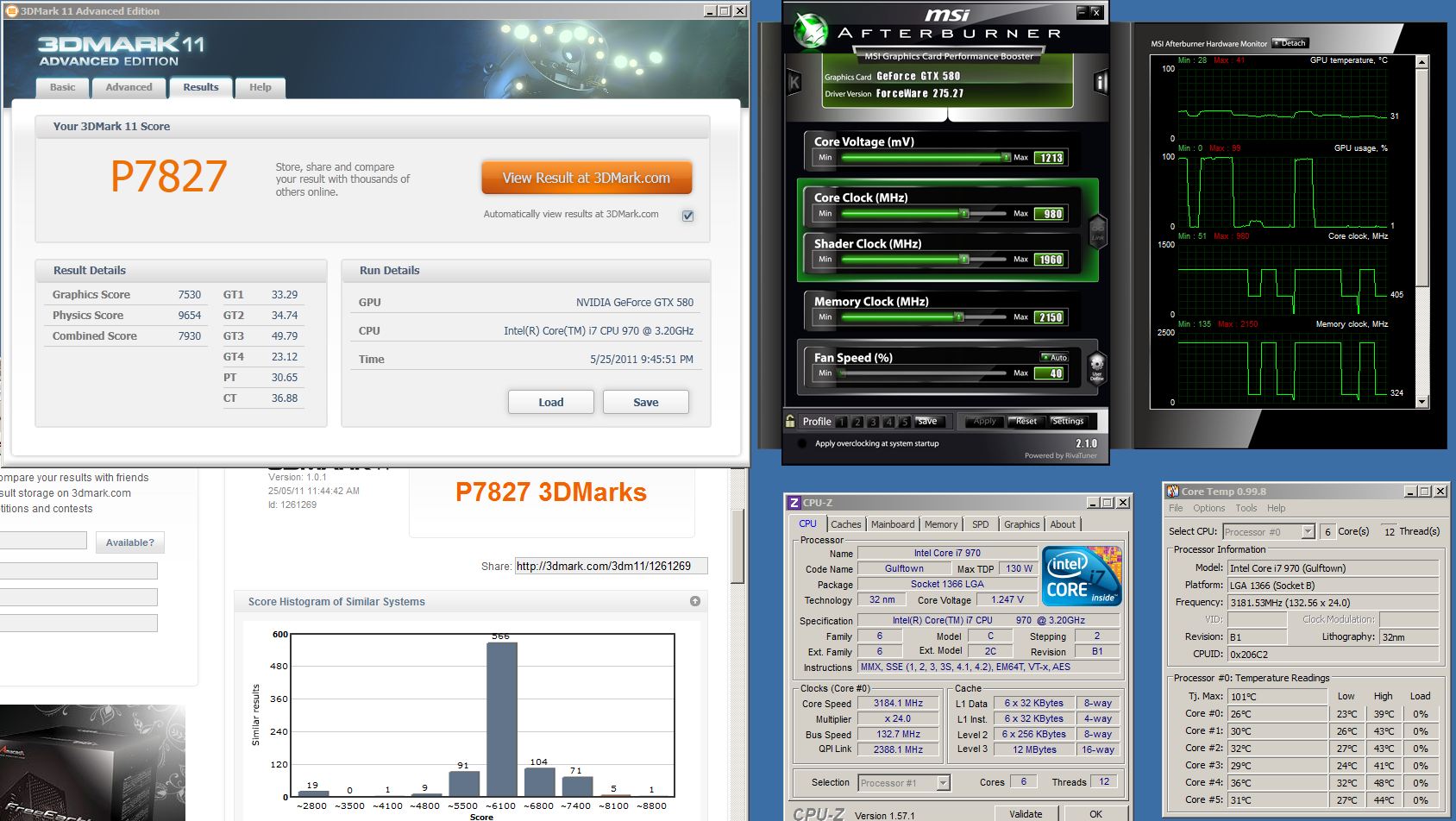
Task: Click the MSI Afterburner green logo
Action: coord(811,31)
